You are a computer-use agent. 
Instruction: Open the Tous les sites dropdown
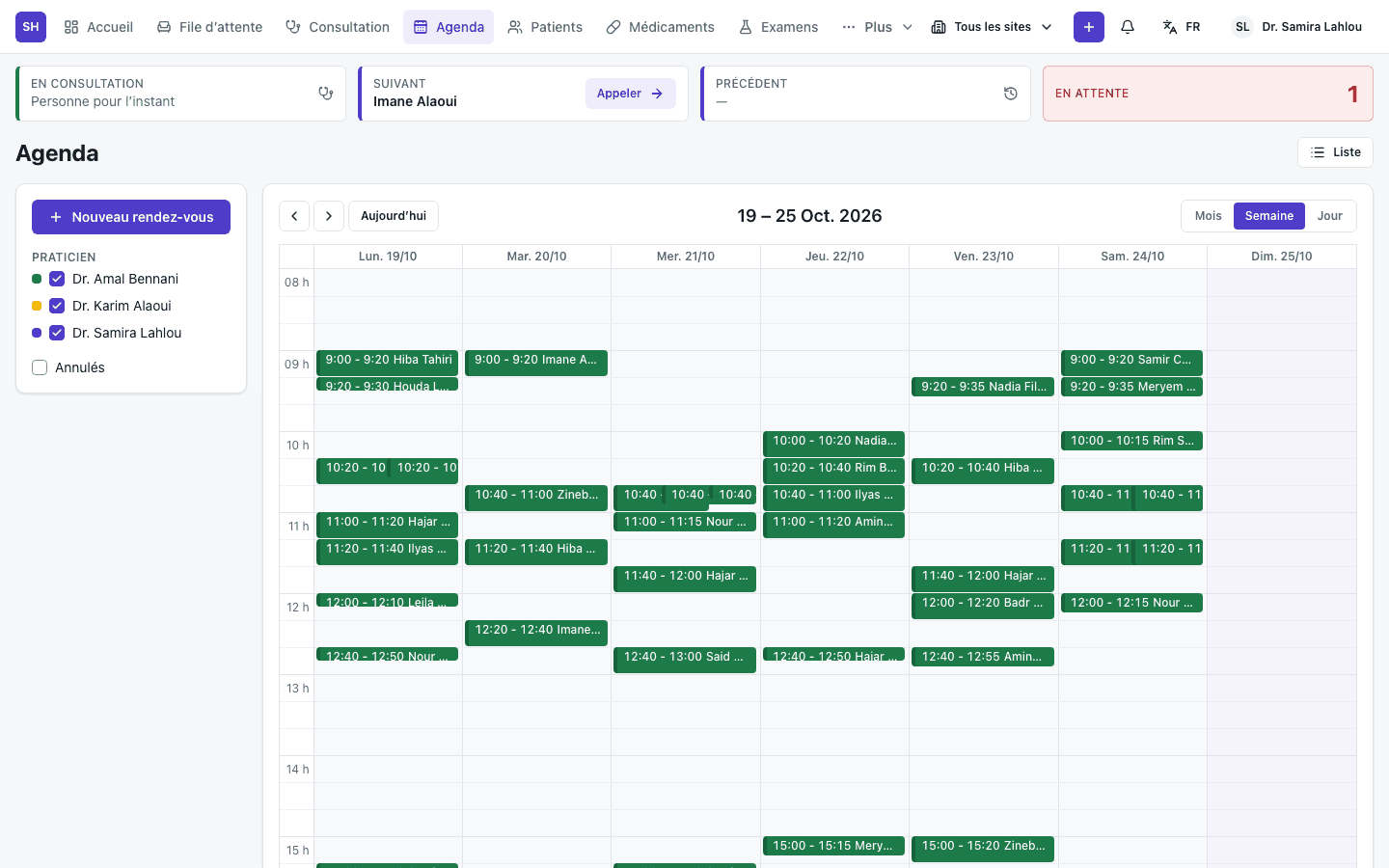point(992,27)
